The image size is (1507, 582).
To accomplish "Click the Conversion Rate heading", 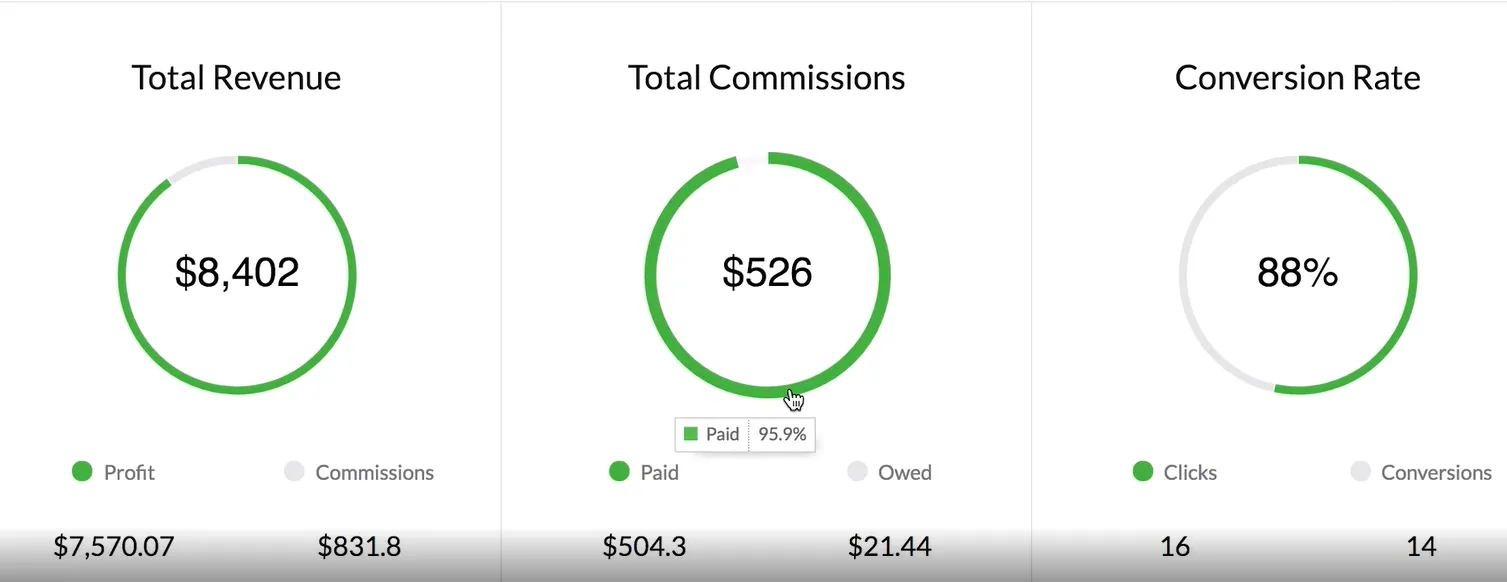I will point(1297,78).
